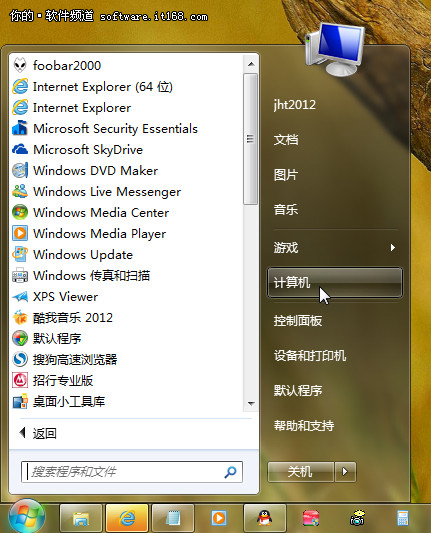This screenshot has width=431, height=533.
Task: Open 设备和打印机 from the Start menu
Action: [x=310, y=356]
